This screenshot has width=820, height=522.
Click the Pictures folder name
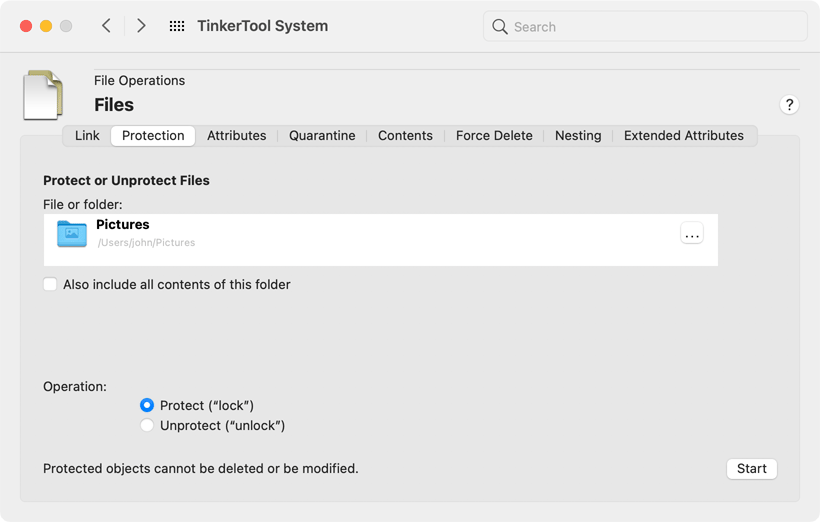click(123, 224)
